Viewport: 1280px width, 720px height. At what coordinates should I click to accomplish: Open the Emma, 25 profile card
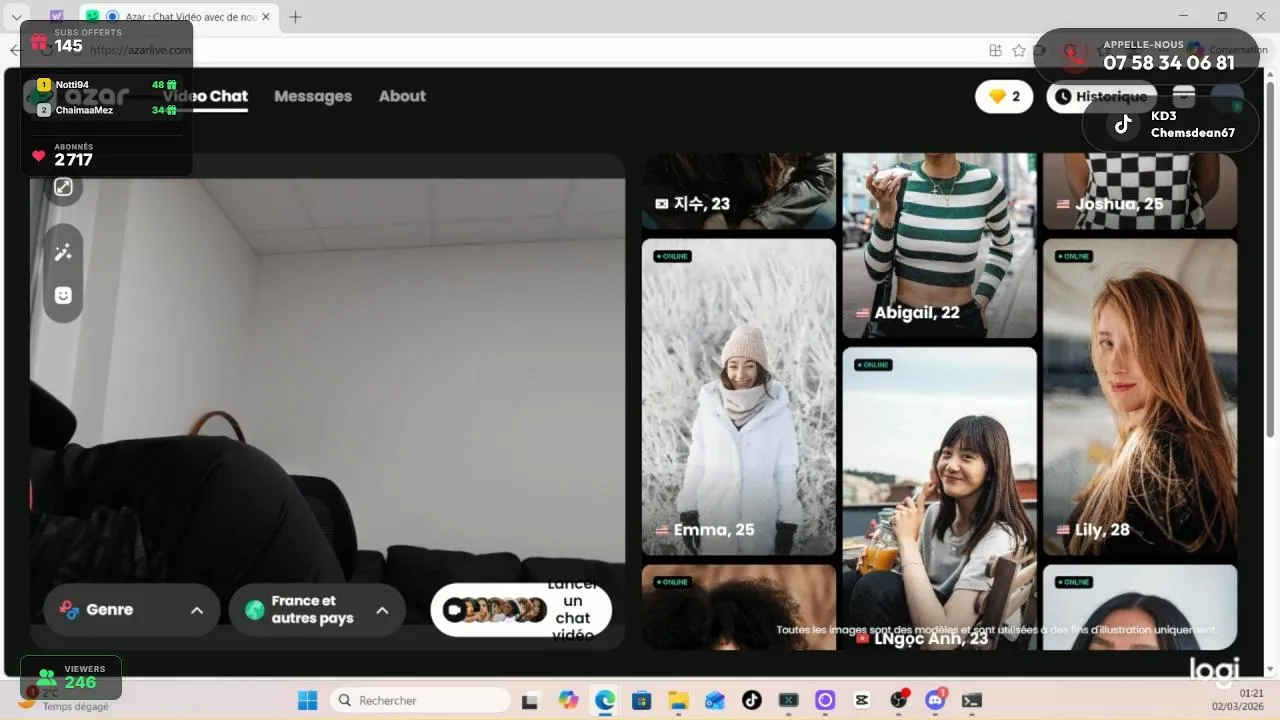[x=739, y=397]
